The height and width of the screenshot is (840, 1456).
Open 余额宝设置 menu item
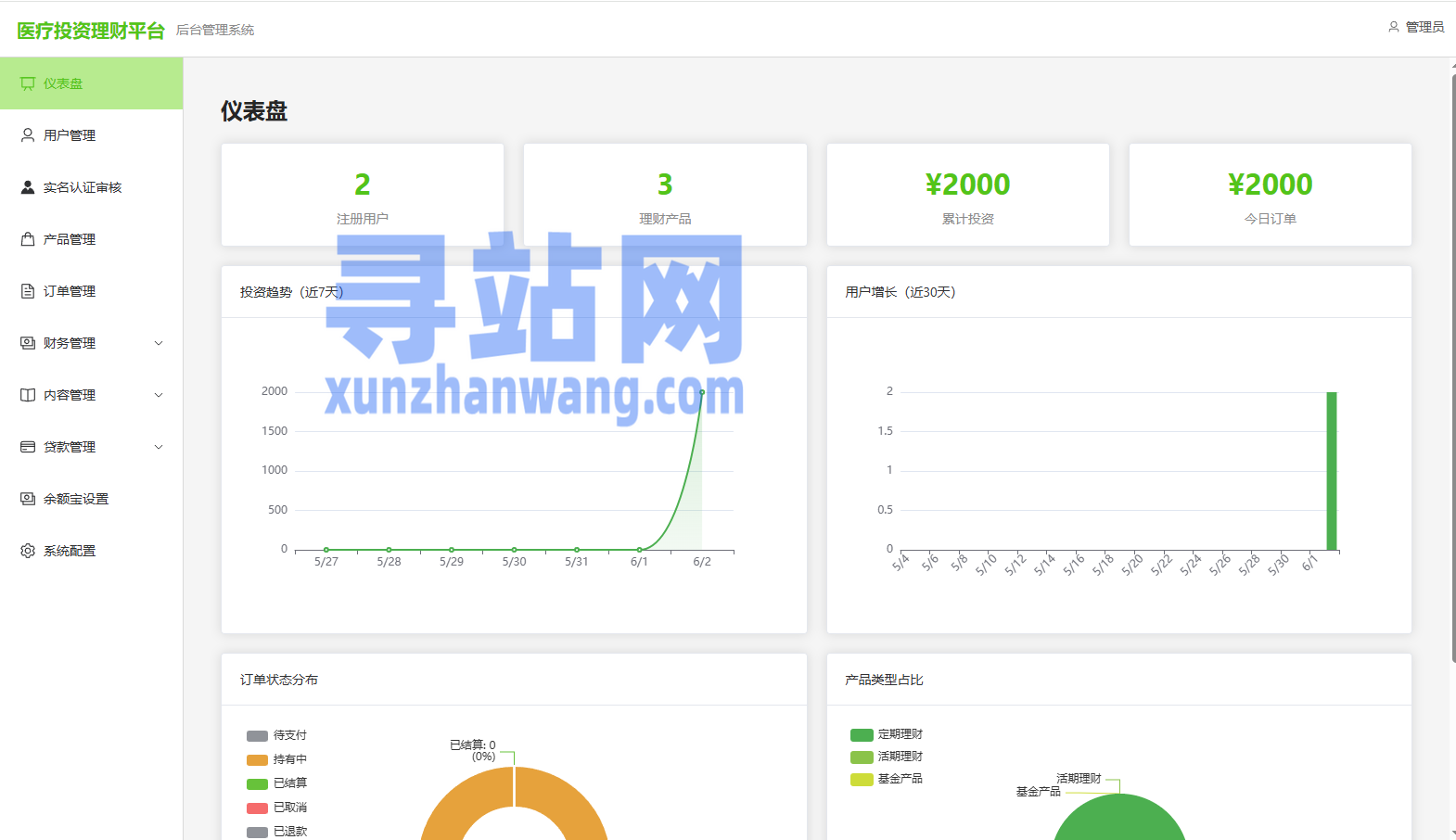(x=92, y=499)
